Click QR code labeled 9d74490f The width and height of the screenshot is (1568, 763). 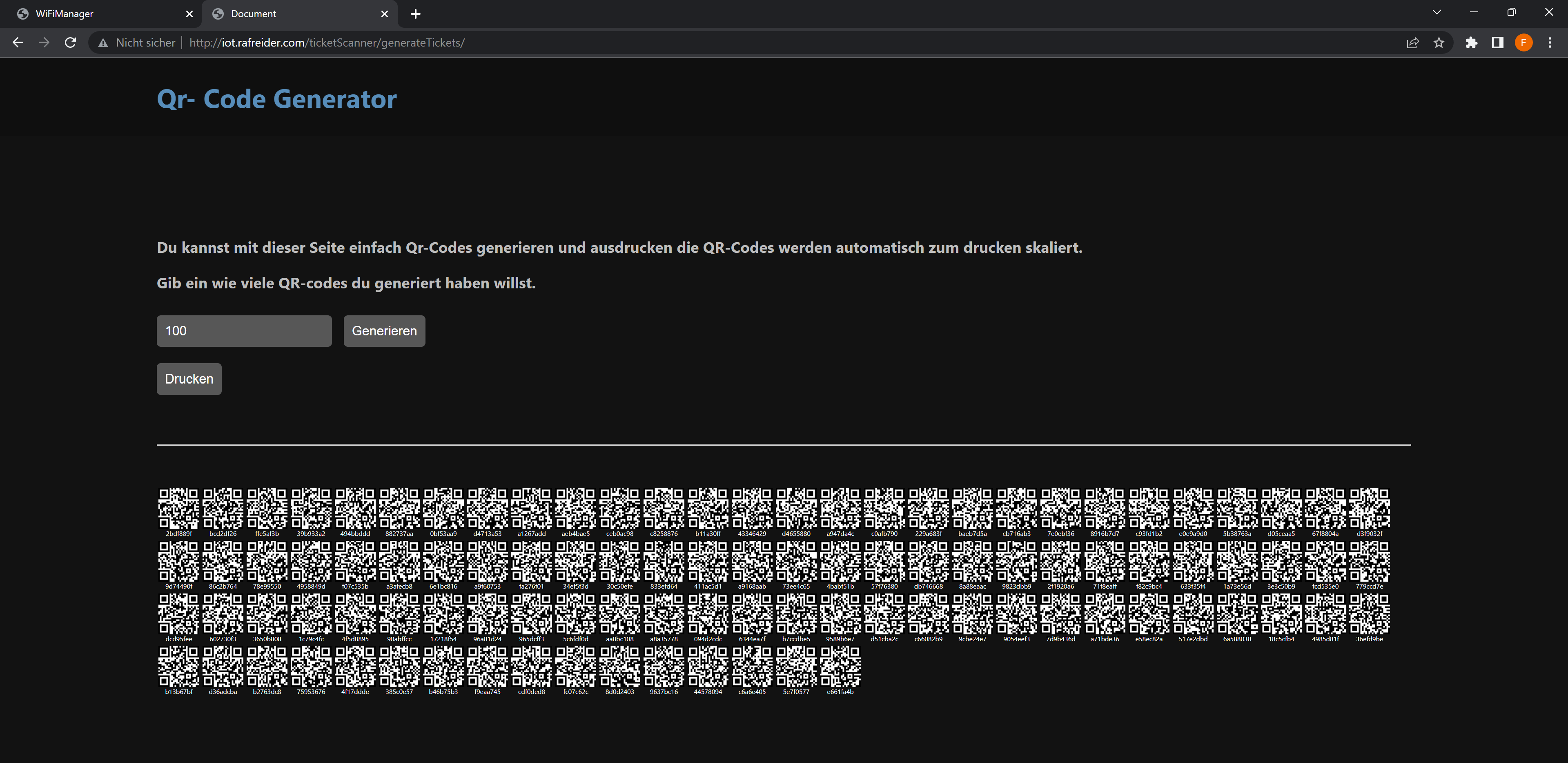tap(178, 561)
